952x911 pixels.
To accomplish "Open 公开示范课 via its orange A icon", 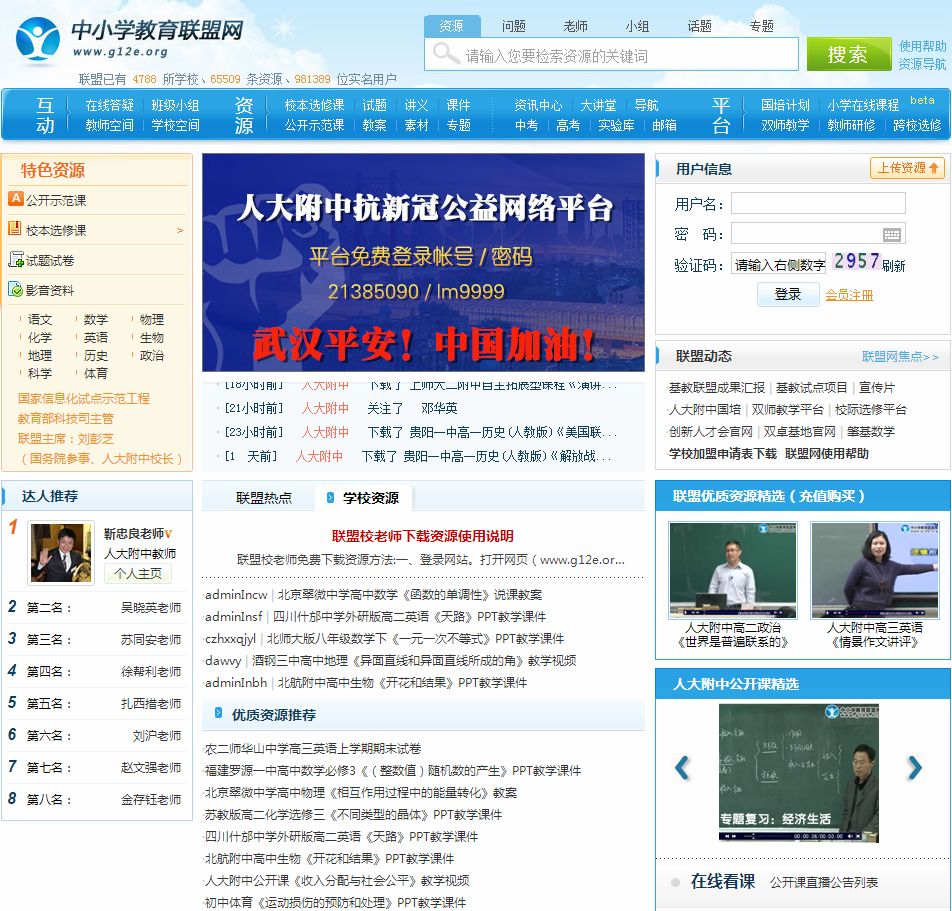I will click(15, 199).
